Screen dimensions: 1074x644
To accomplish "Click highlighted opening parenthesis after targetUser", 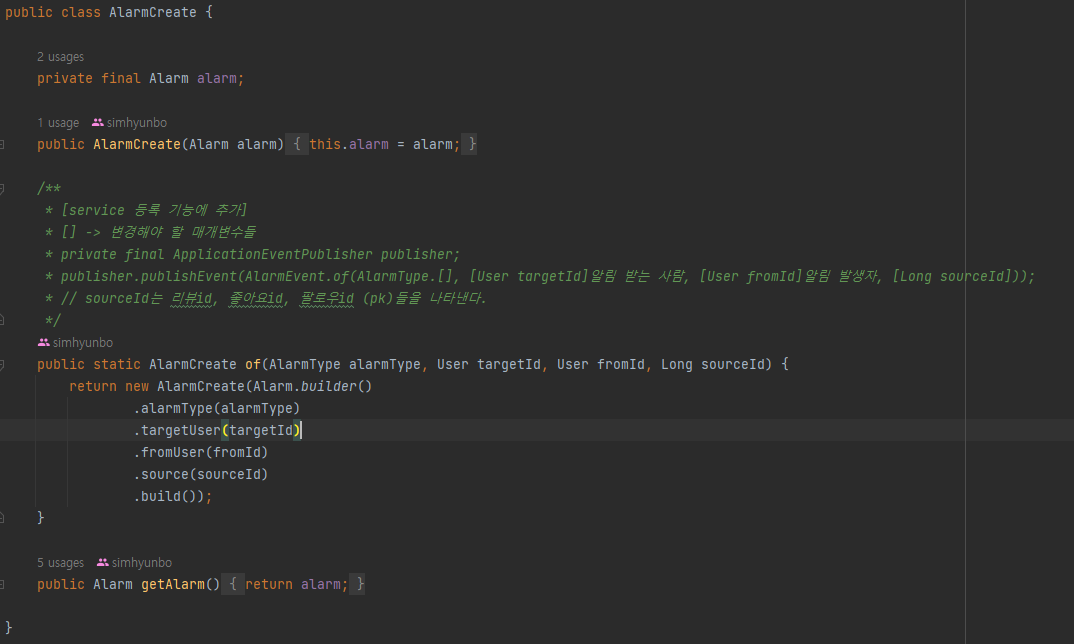I will (x=225, y=430).
